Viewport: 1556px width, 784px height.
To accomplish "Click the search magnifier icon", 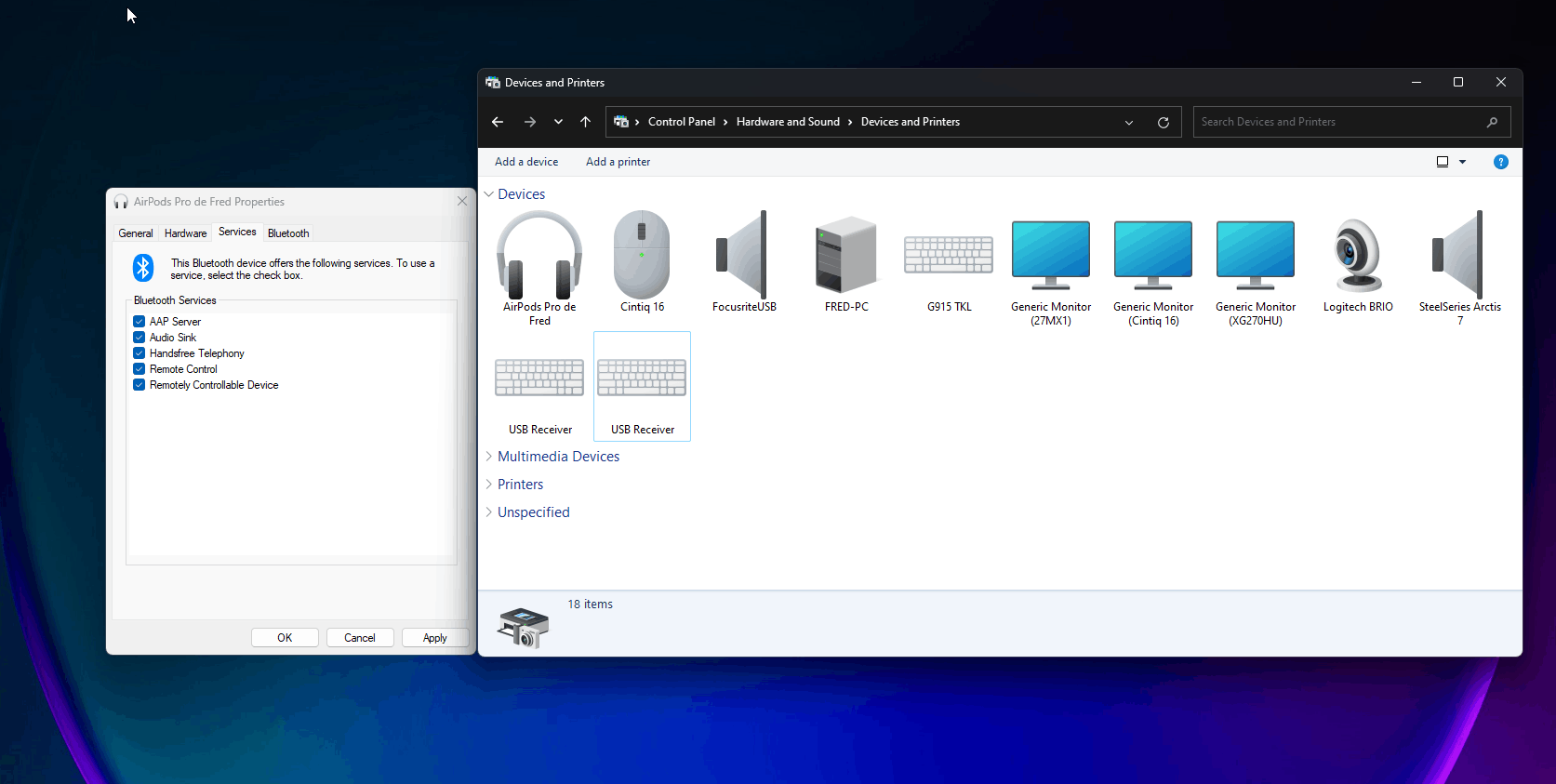I will click(1492, 122).
